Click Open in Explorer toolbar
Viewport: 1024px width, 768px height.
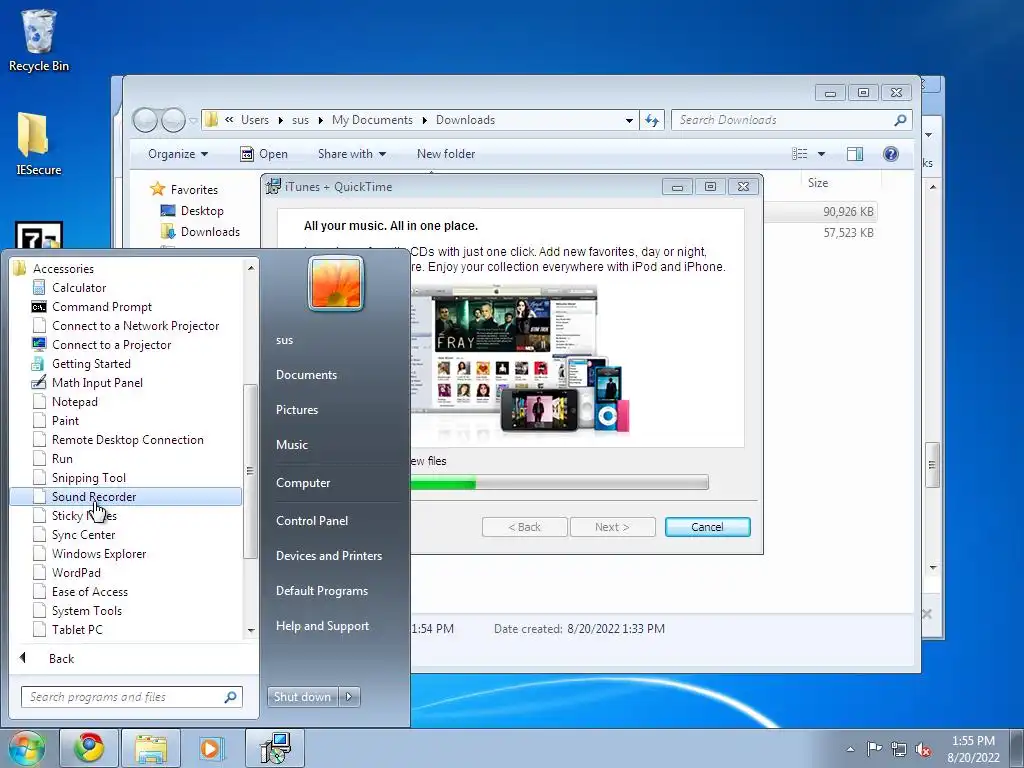(264, 153)
